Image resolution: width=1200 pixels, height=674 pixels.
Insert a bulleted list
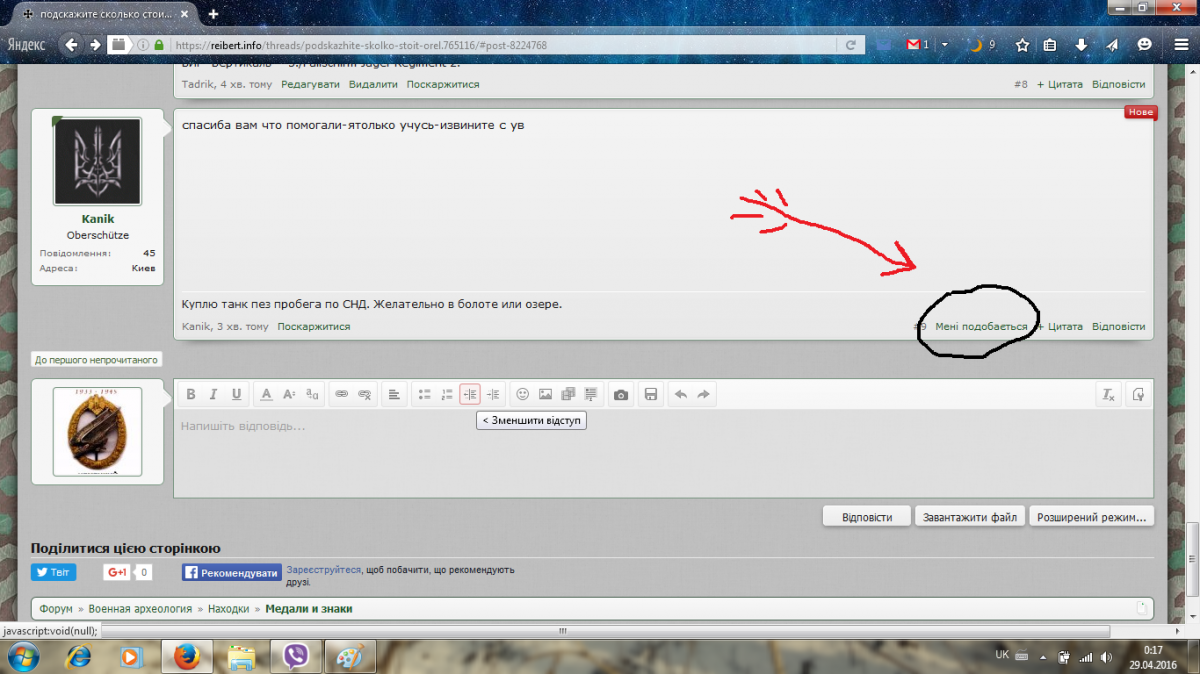tap(424, 395)
